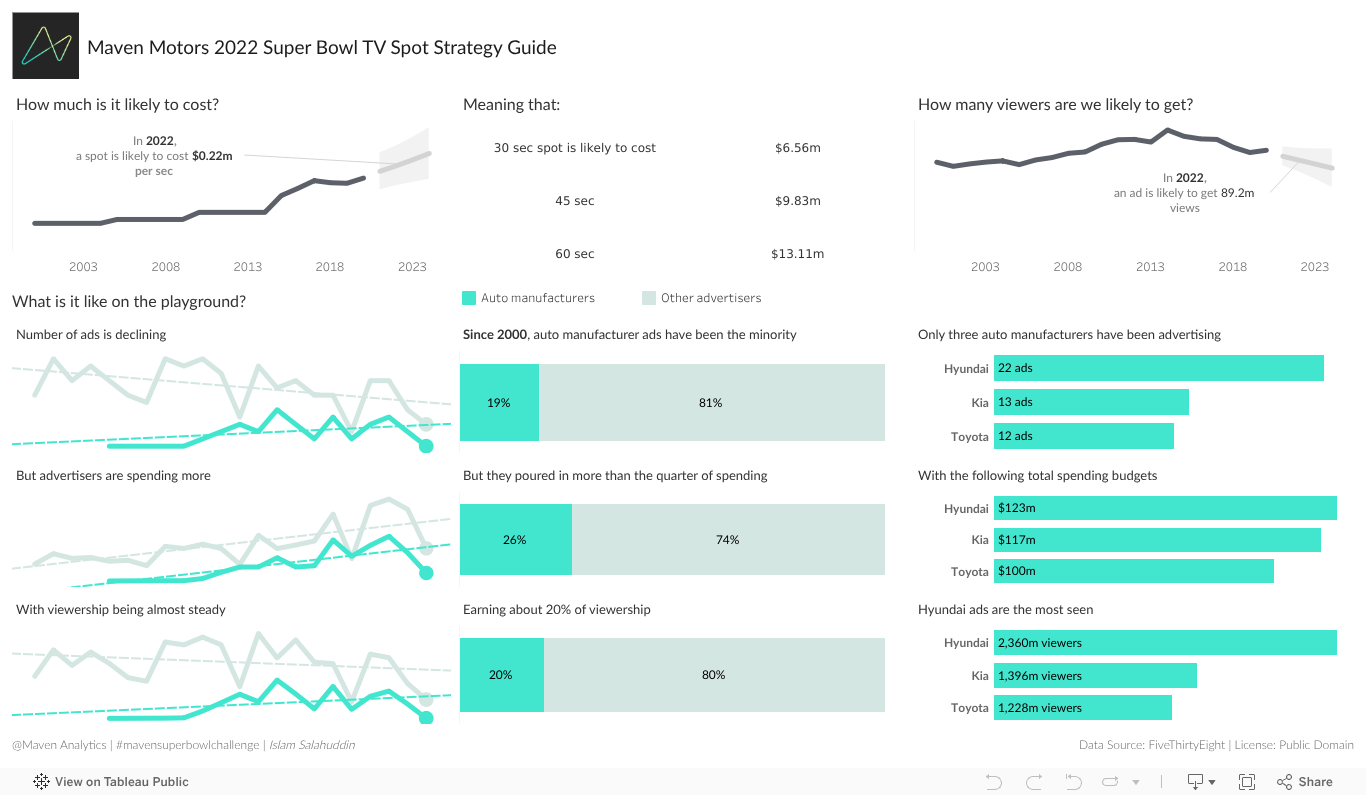
Task: Click the Redo icon in the toolbar
Action: 1034,782
